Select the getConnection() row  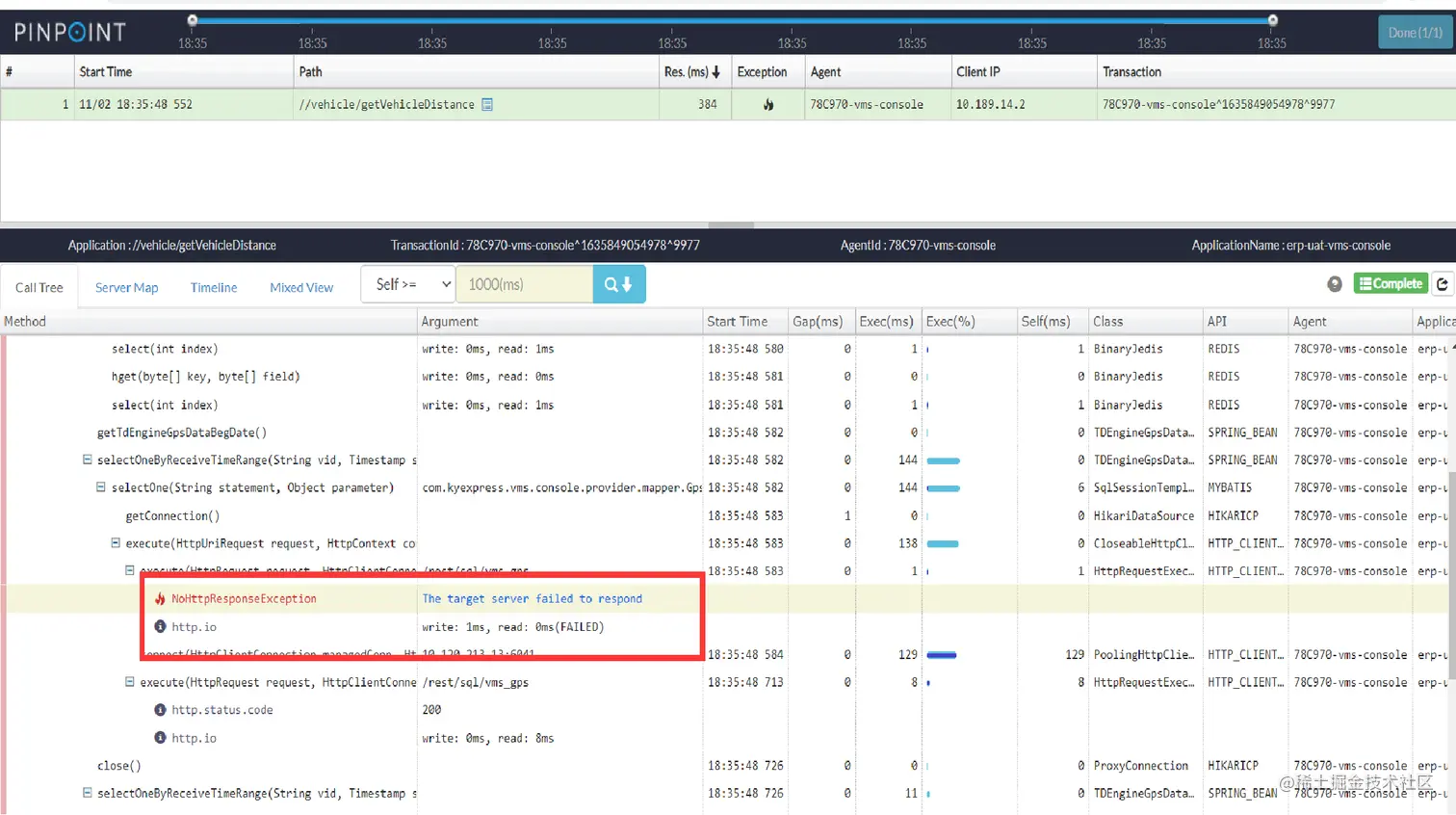coord(728,515)
